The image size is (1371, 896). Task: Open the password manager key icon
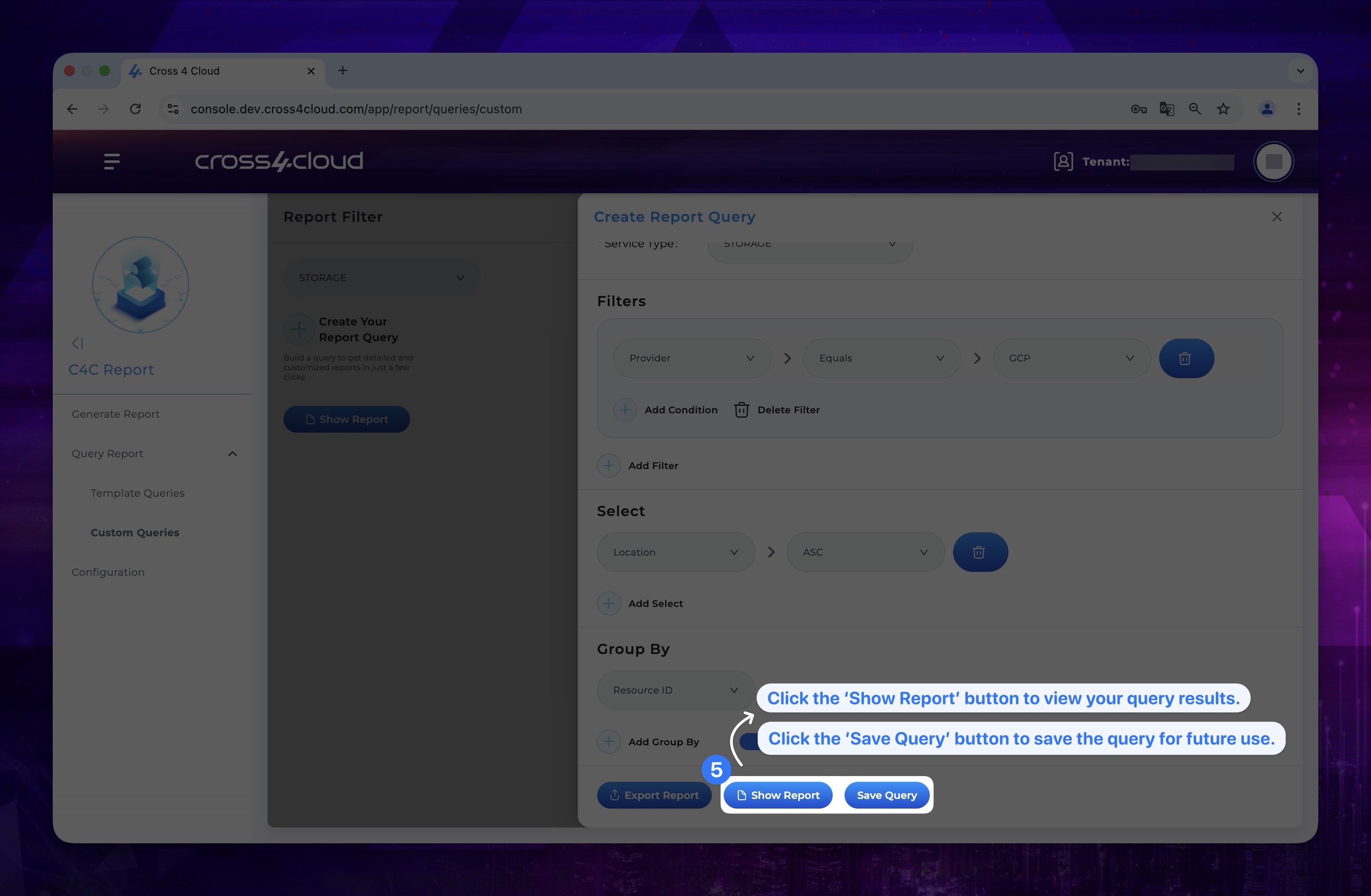(1138, 109)
